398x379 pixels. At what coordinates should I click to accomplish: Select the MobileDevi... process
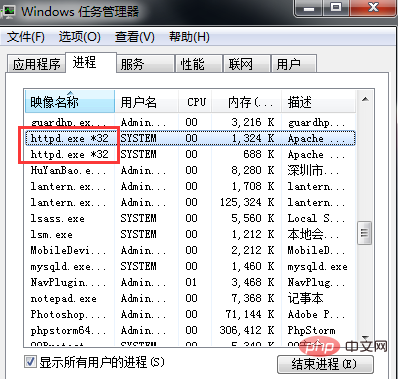190,250
